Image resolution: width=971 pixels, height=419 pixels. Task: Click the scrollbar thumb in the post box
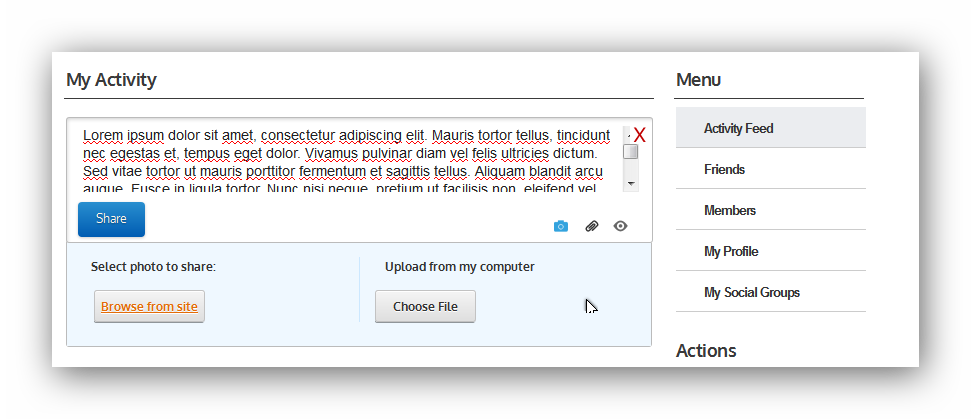coord(631,152)
